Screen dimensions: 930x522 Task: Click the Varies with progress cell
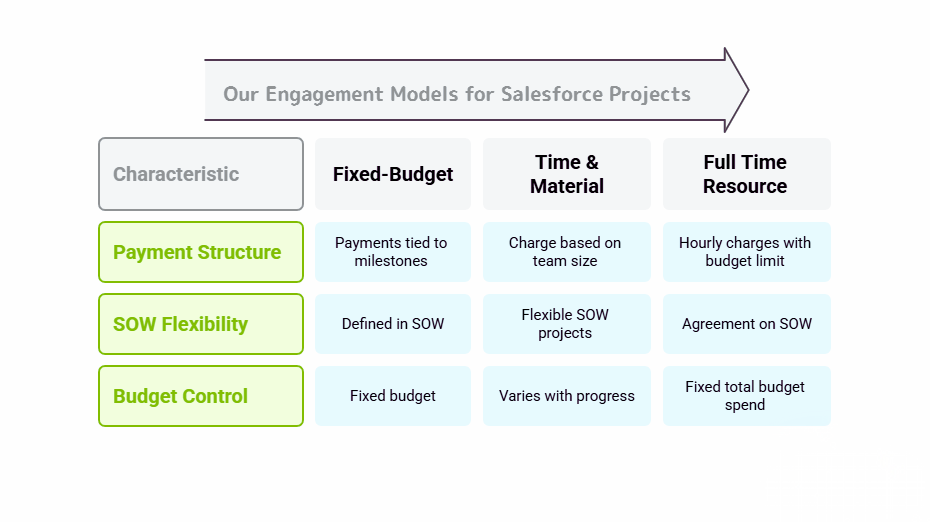(x=567, y=396)
